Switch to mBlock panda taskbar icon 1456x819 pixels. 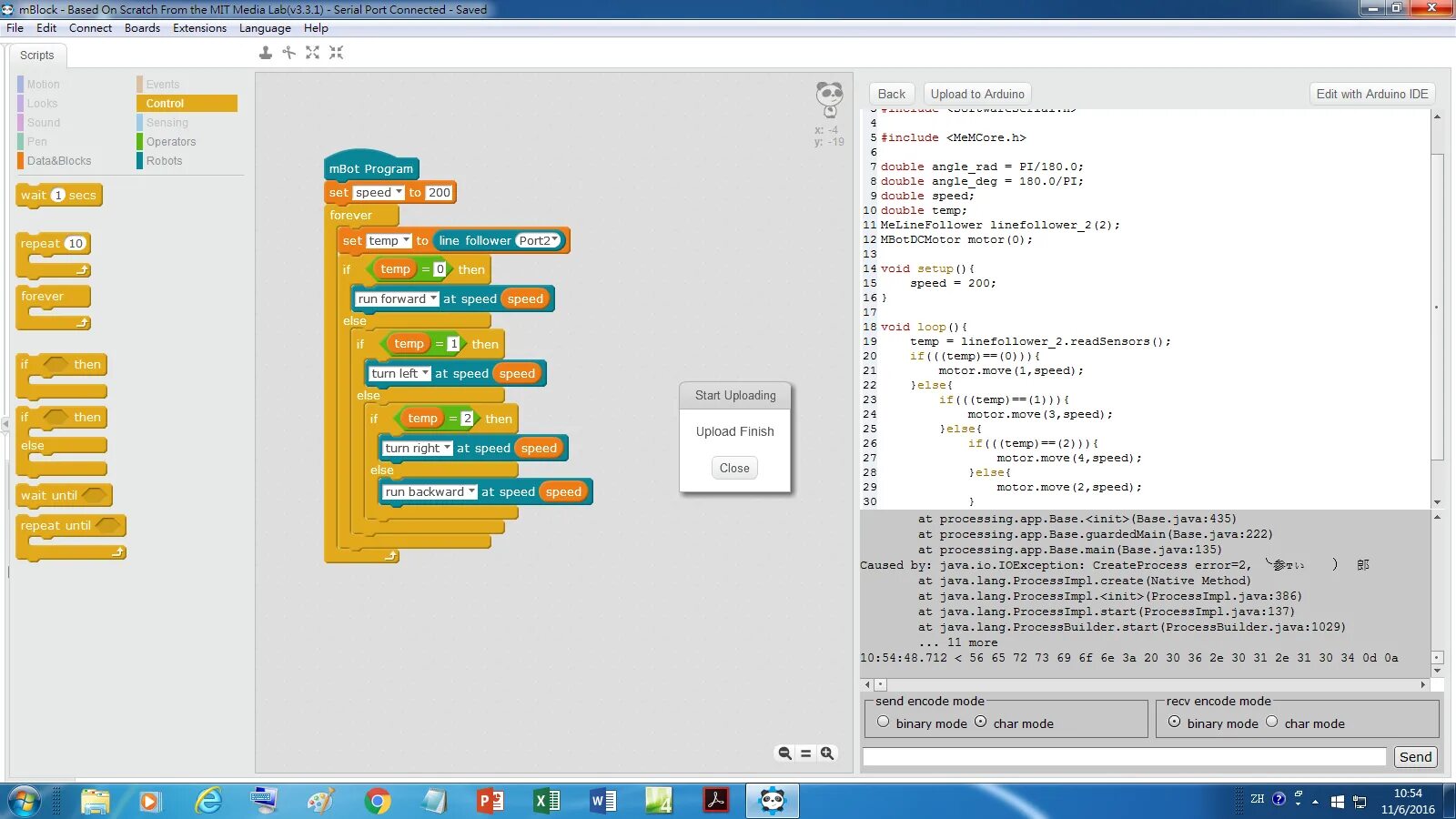point(773,802)
